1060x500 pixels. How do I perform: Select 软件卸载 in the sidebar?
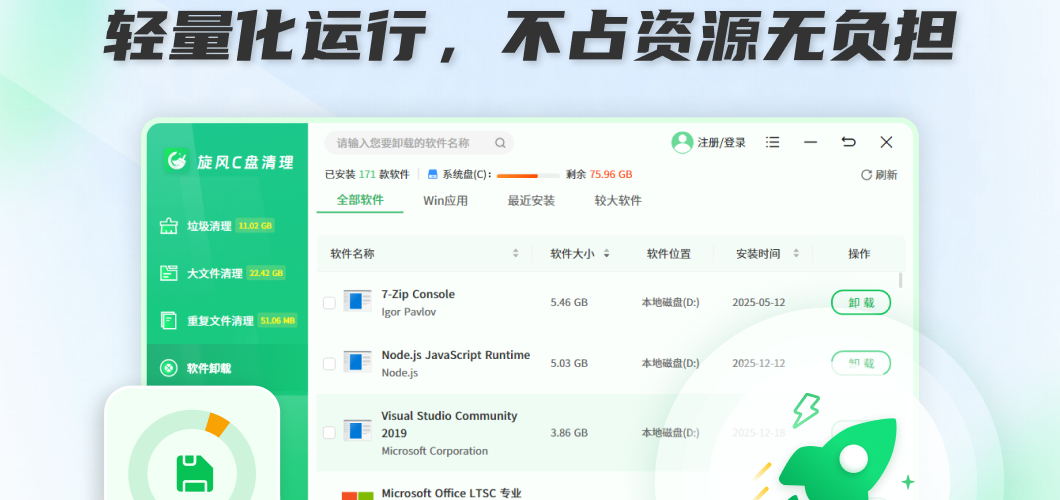click(x=227, y=368)
